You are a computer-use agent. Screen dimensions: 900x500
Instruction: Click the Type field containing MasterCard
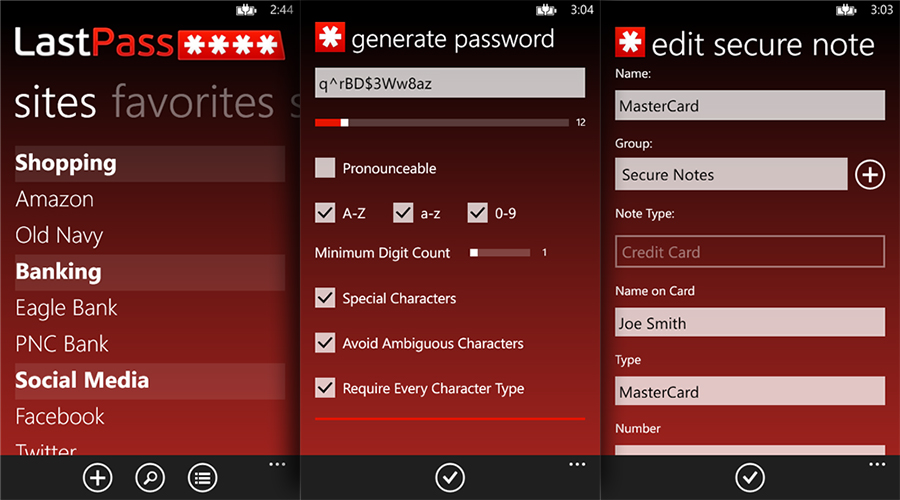coord(750,391)
